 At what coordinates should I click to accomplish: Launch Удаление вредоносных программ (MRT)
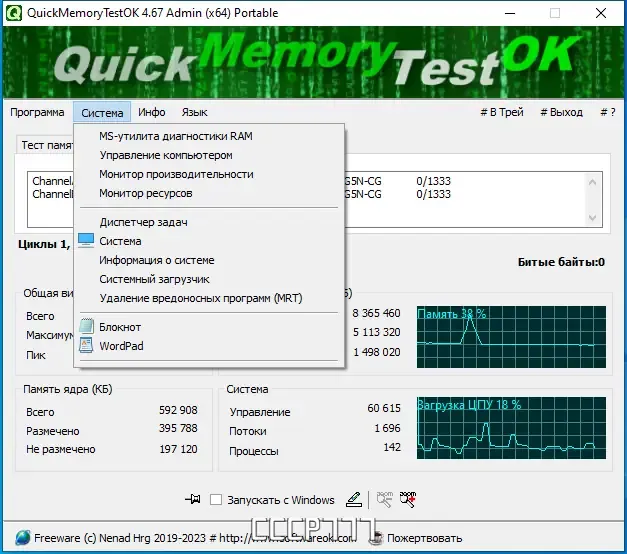[x=209, y=298]
